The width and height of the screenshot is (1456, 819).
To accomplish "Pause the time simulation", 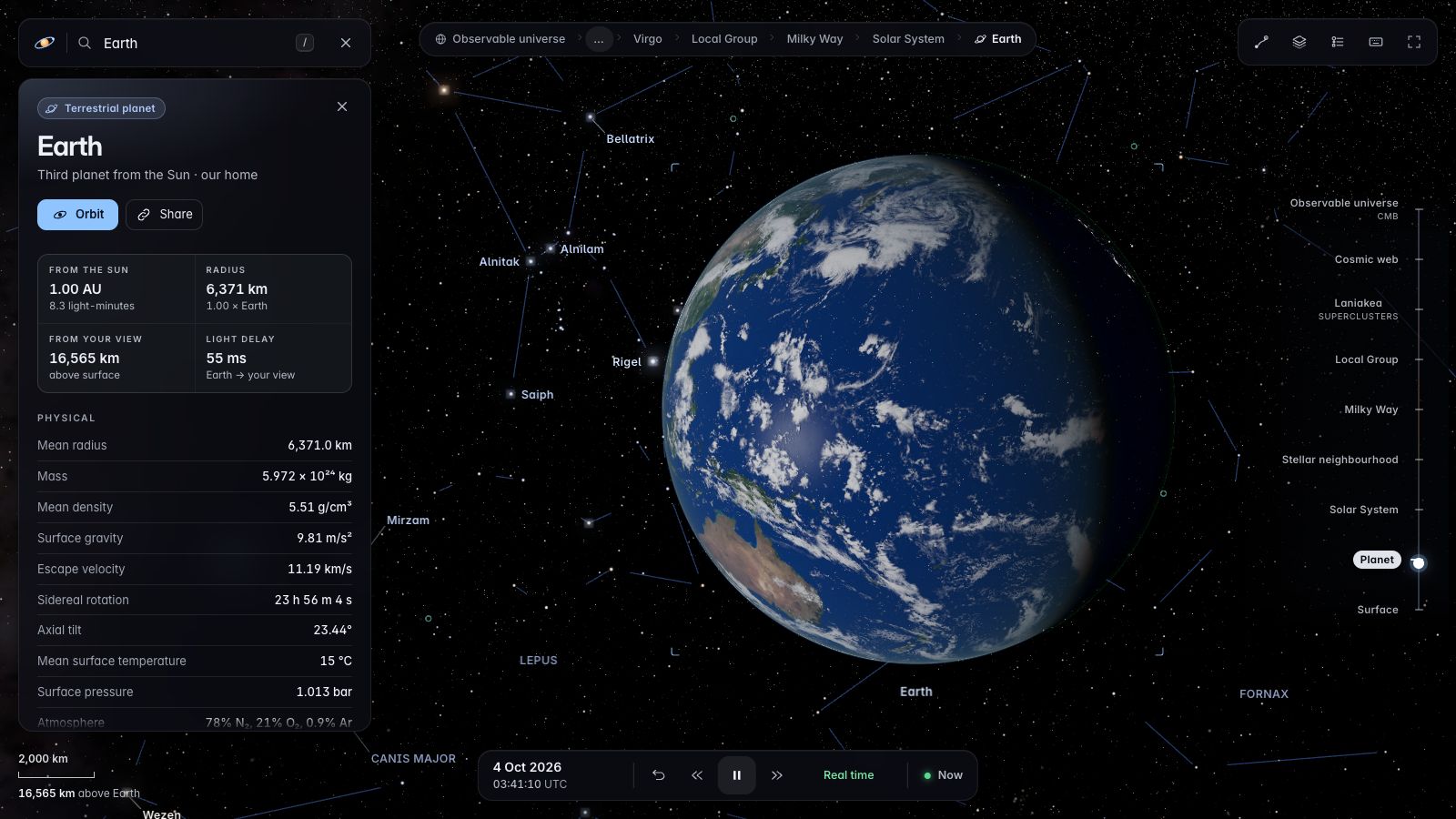I will coord(737,775).
